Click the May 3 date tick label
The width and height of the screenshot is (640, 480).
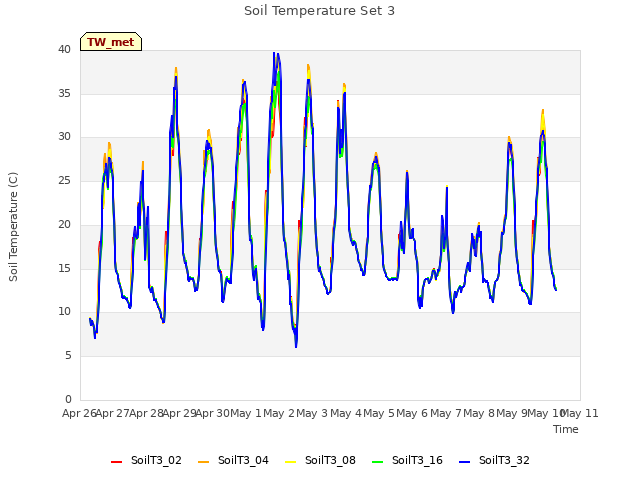312,413
